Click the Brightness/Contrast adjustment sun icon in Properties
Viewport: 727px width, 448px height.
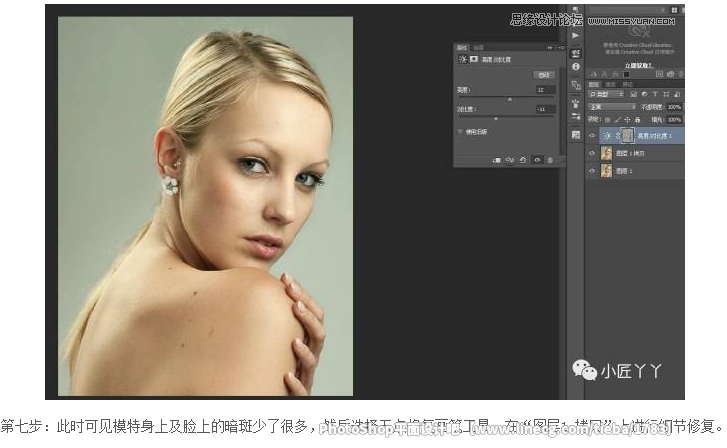pyautogui.click(x=463, y=59)
